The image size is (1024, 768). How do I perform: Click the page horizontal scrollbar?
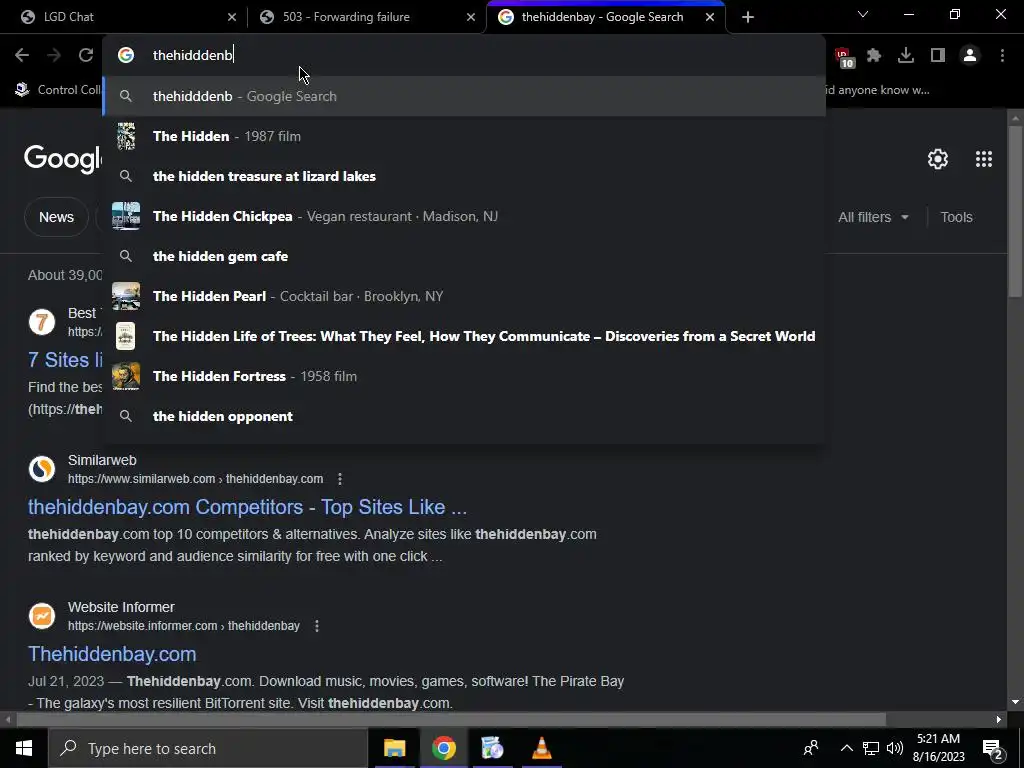click(x=451, y=720)
